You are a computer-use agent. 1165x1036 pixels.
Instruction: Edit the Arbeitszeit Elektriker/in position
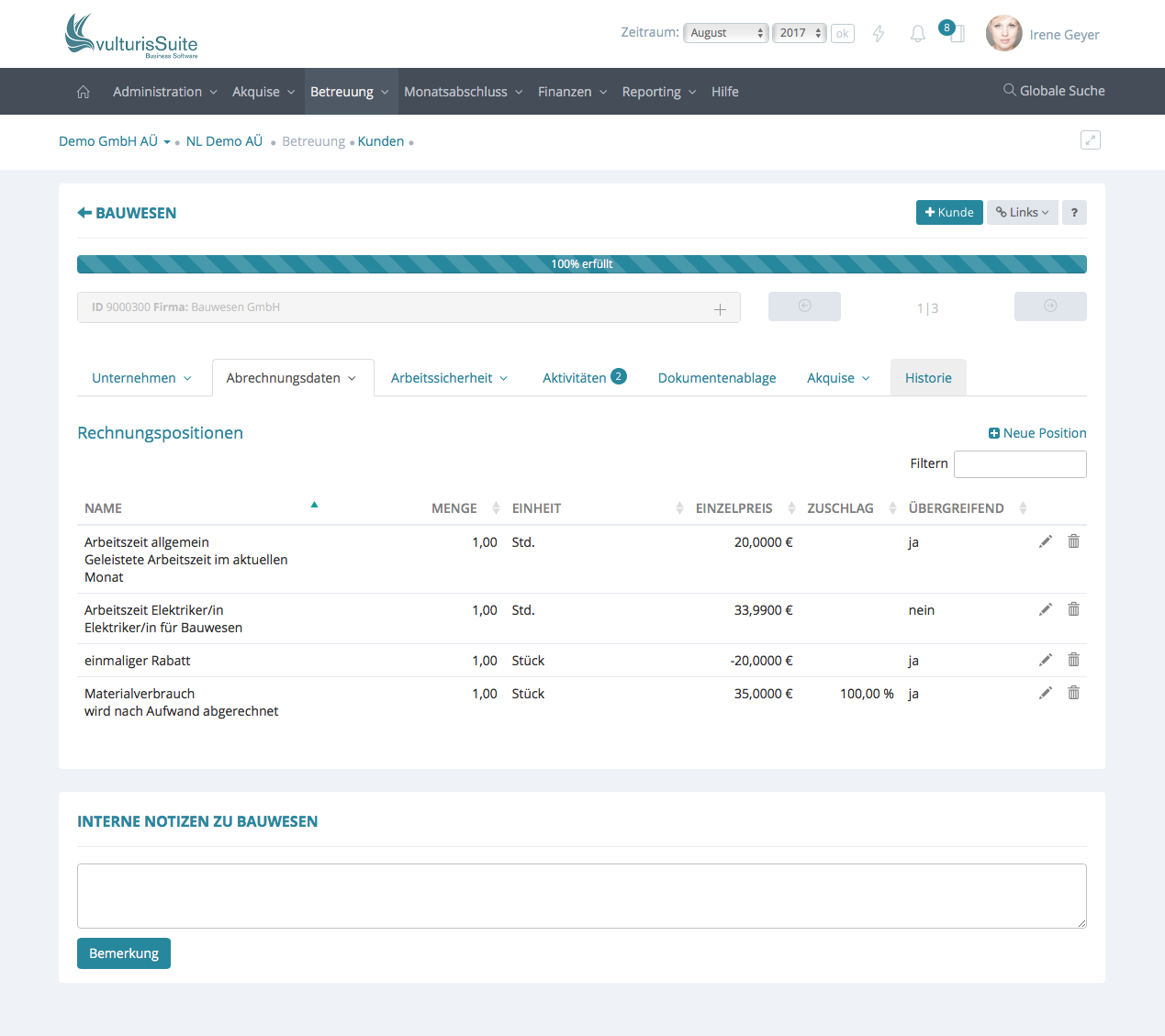click(1045, 610)
